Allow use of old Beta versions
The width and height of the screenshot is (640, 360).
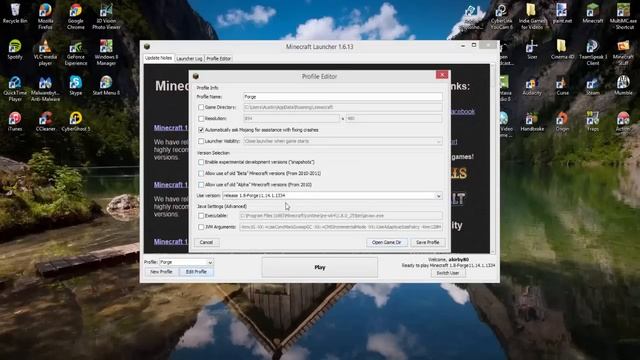click(x=201, y=173)
